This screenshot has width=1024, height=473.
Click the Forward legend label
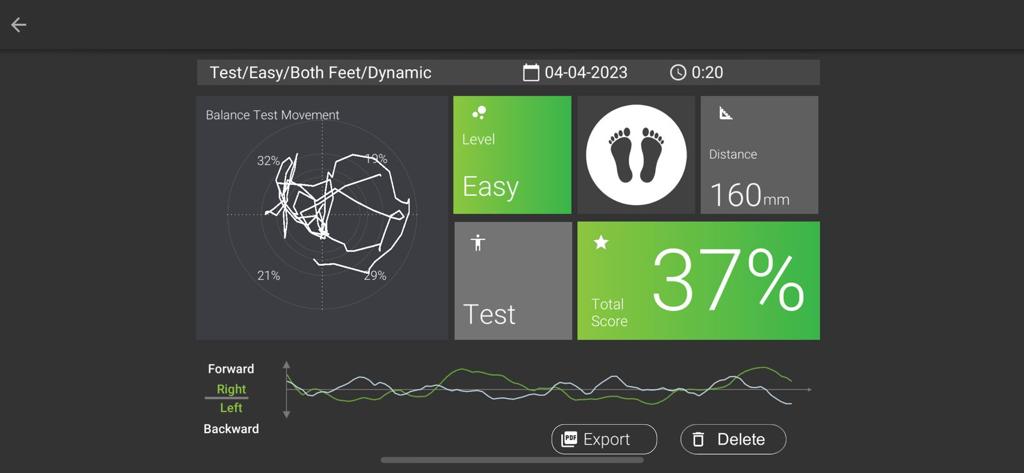(x=231, y=369)
